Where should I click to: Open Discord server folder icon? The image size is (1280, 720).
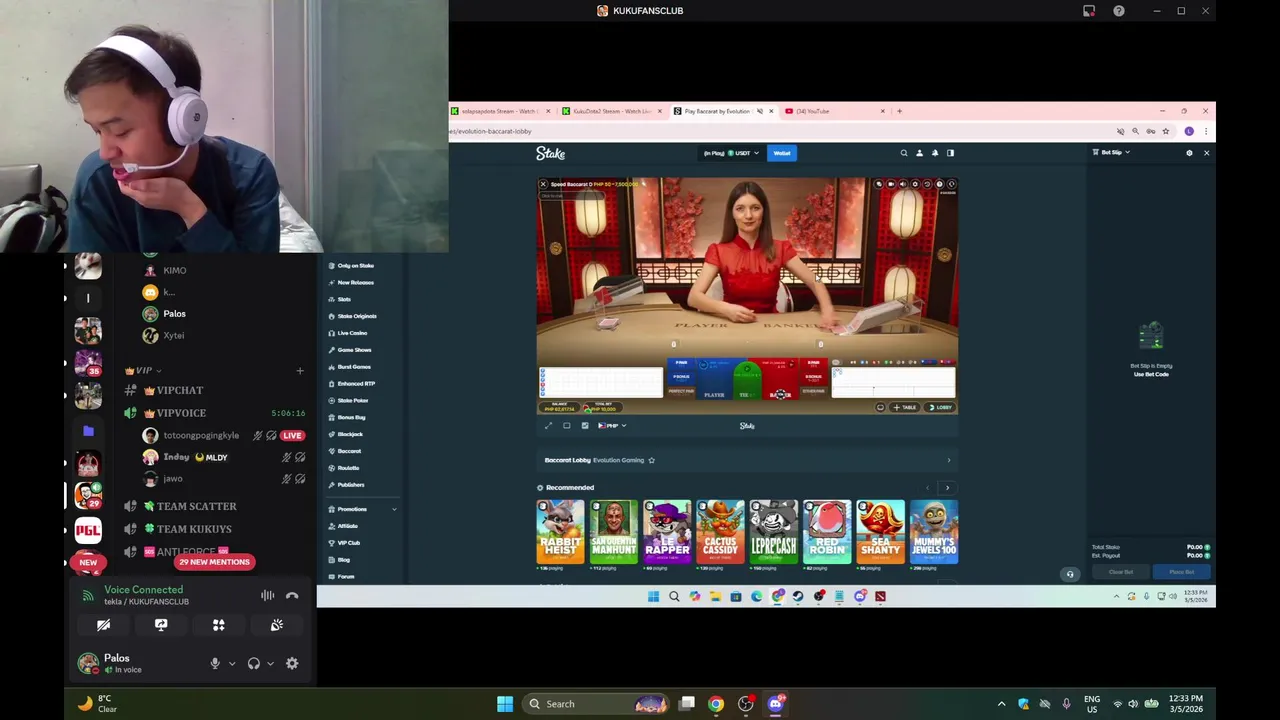point(88,430)
